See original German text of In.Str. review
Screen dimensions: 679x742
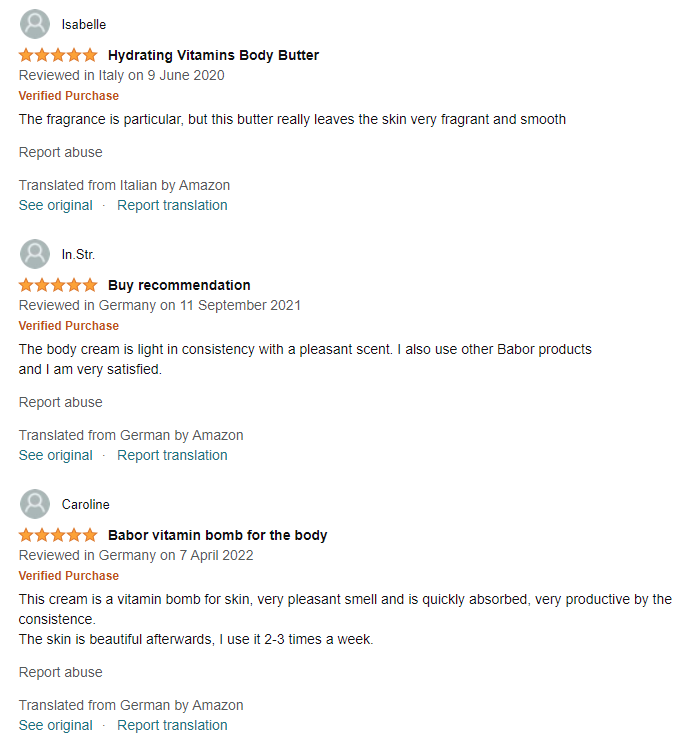pos(55,455)
